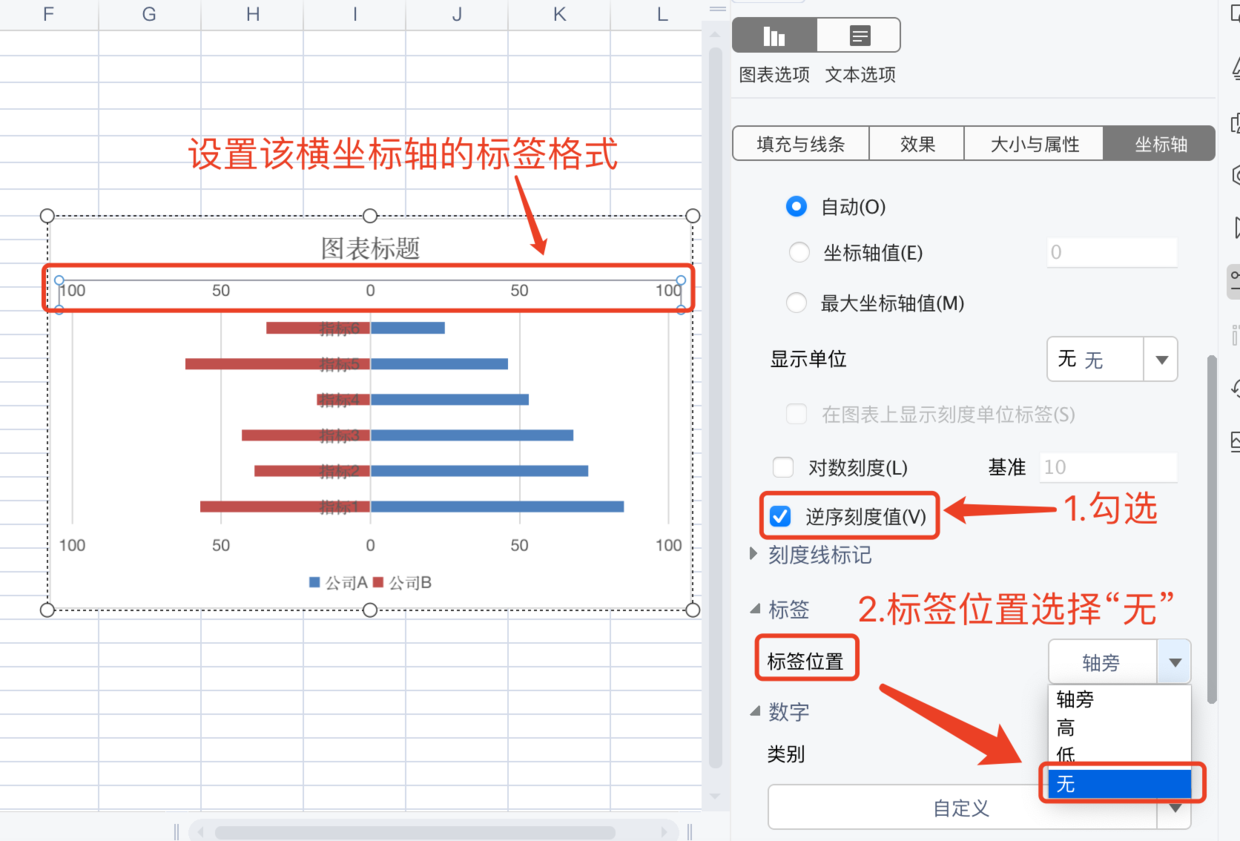1240x841 pixels.
Task: Click the red bar for 指标2
Action: [312, 471]
